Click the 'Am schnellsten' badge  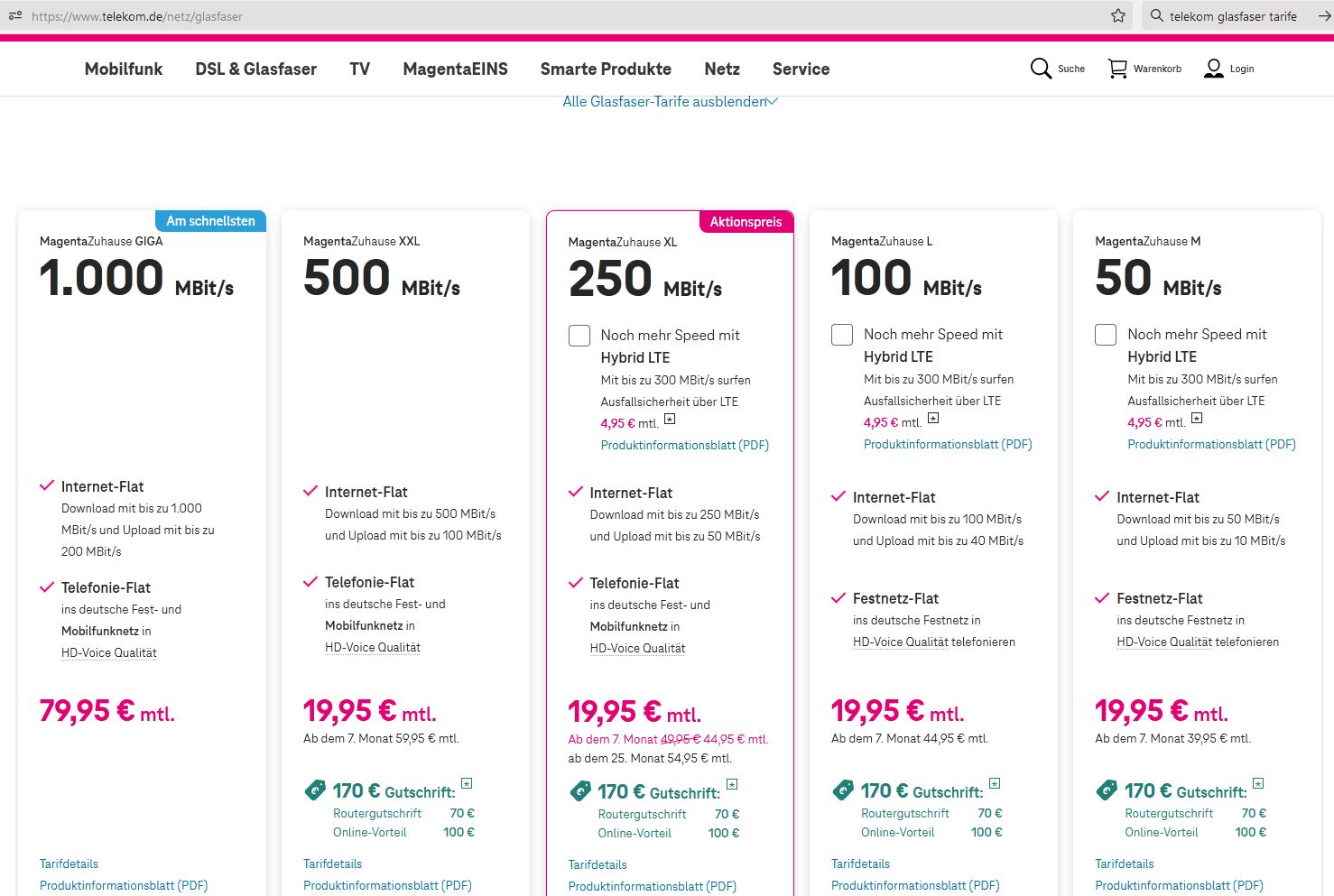(x=210, y=221)
